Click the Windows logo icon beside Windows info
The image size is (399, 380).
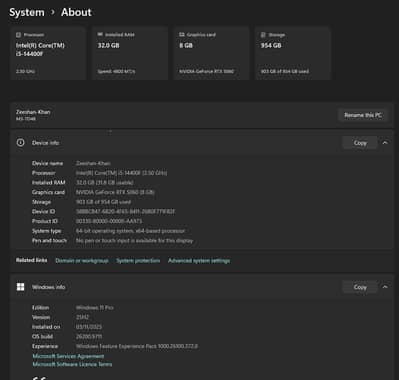coord(20,287)
